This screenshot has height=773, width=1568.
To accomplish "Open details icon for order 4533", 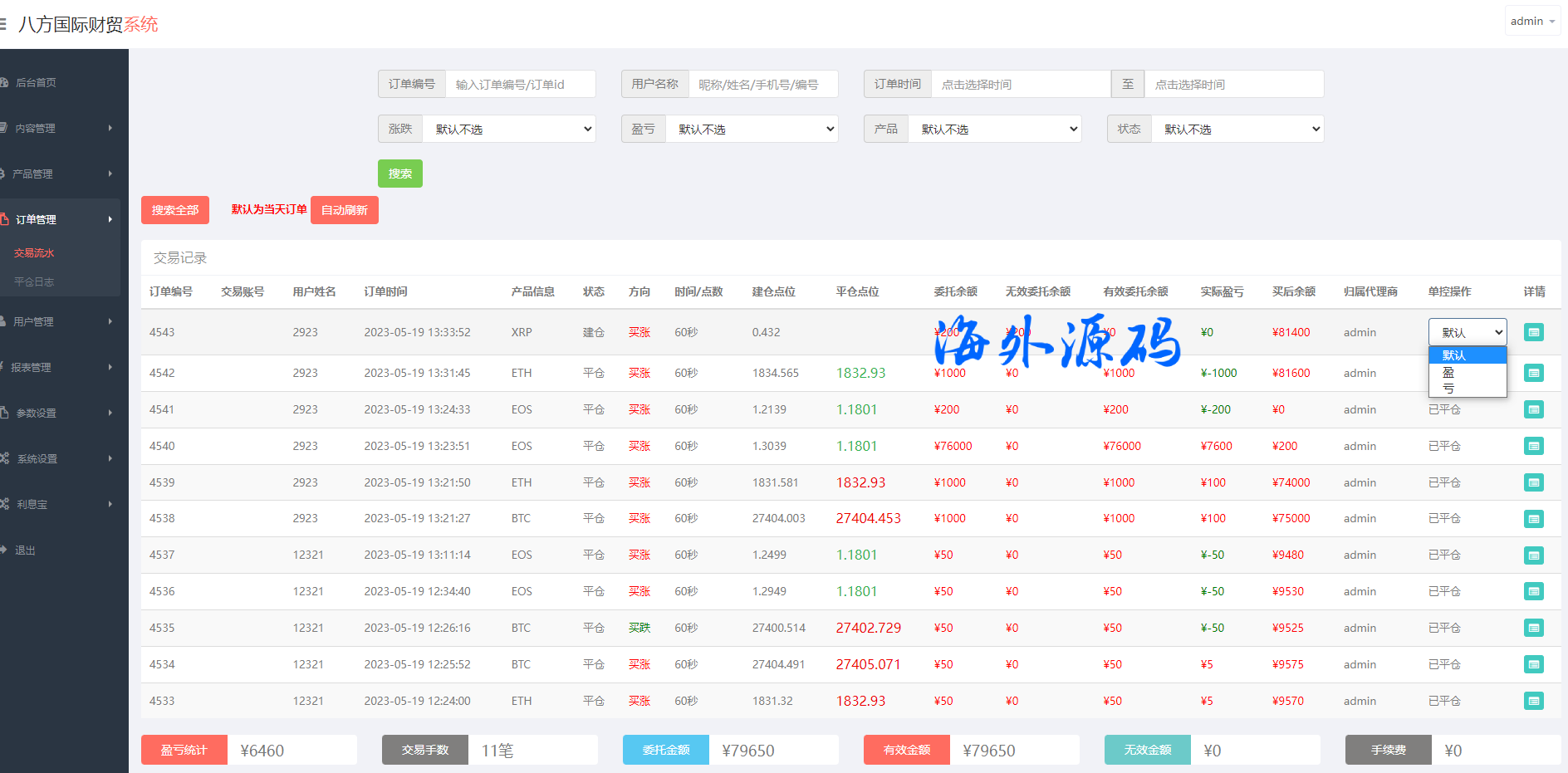I will pyautogui.click(x=1533, y=701).
